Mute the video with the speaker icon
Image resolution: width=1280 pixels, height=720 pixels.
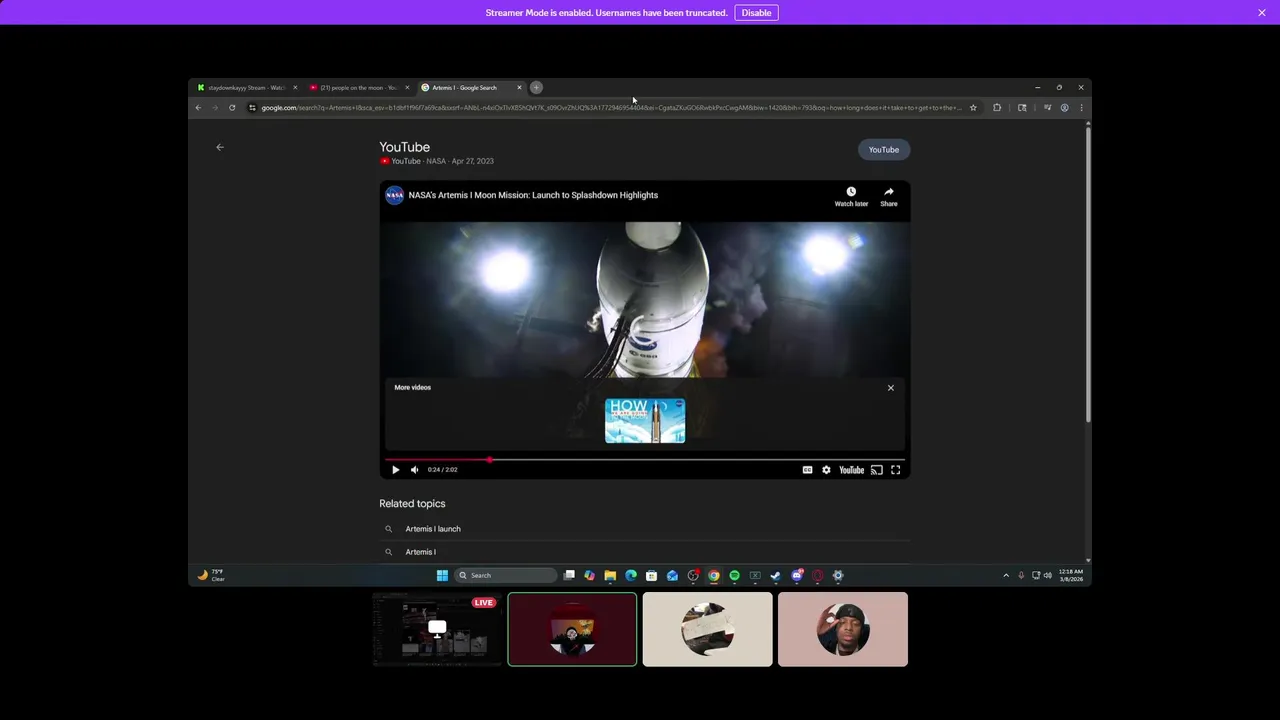414,470
